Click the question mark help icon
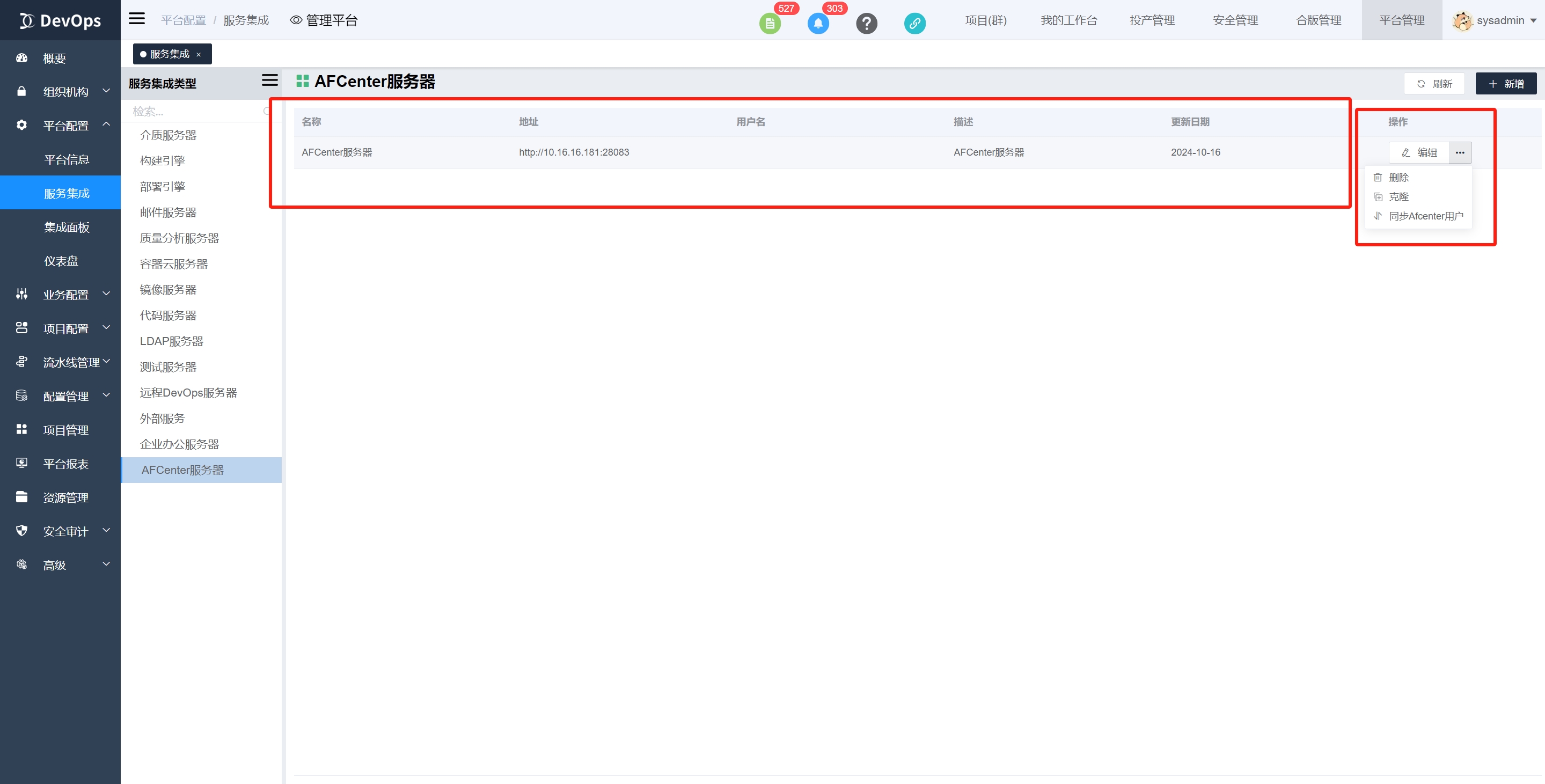The width and height of the screenshot is (1545, 784). pyautogui.click(x=866, y=24)
